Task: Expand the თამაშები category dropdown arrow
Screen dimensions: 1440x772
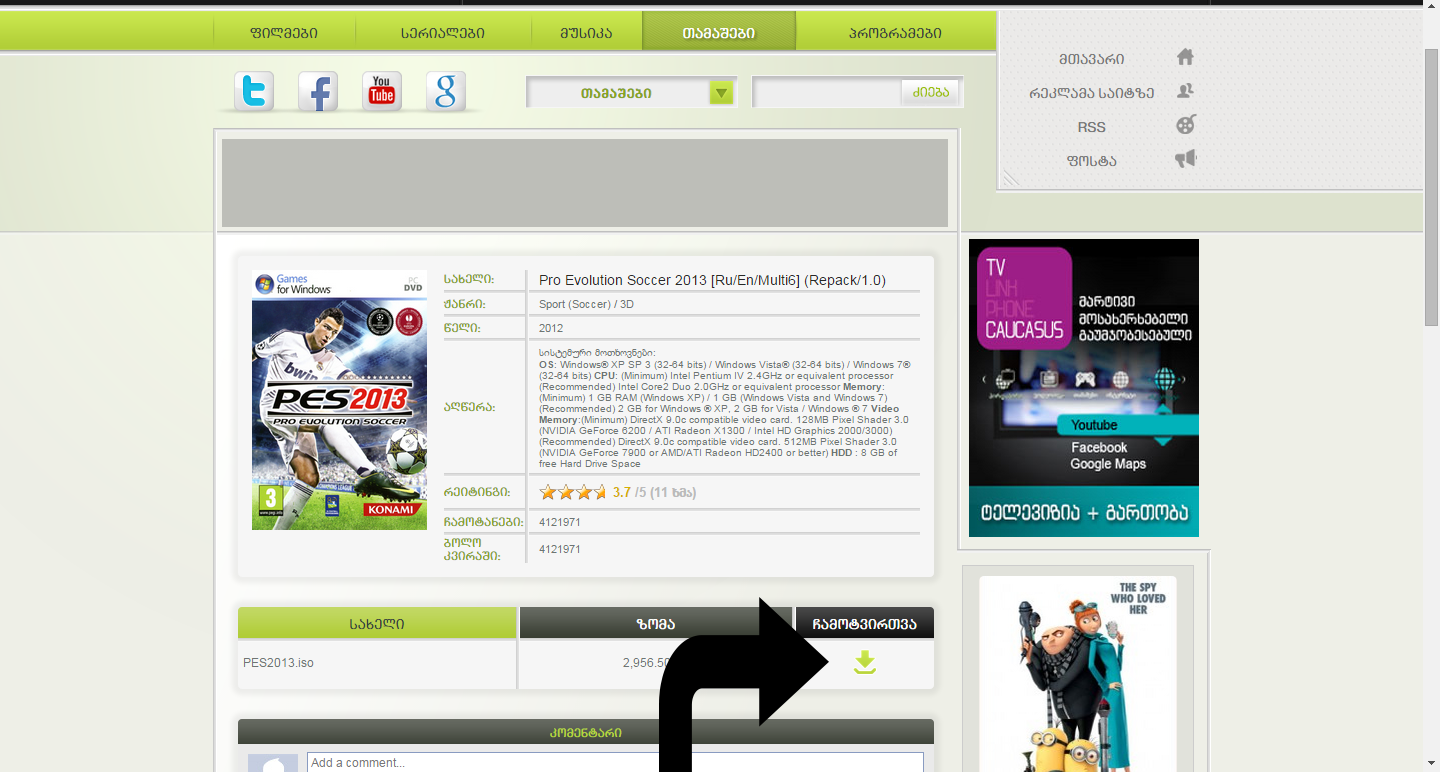Action: (x=722, y=93)
